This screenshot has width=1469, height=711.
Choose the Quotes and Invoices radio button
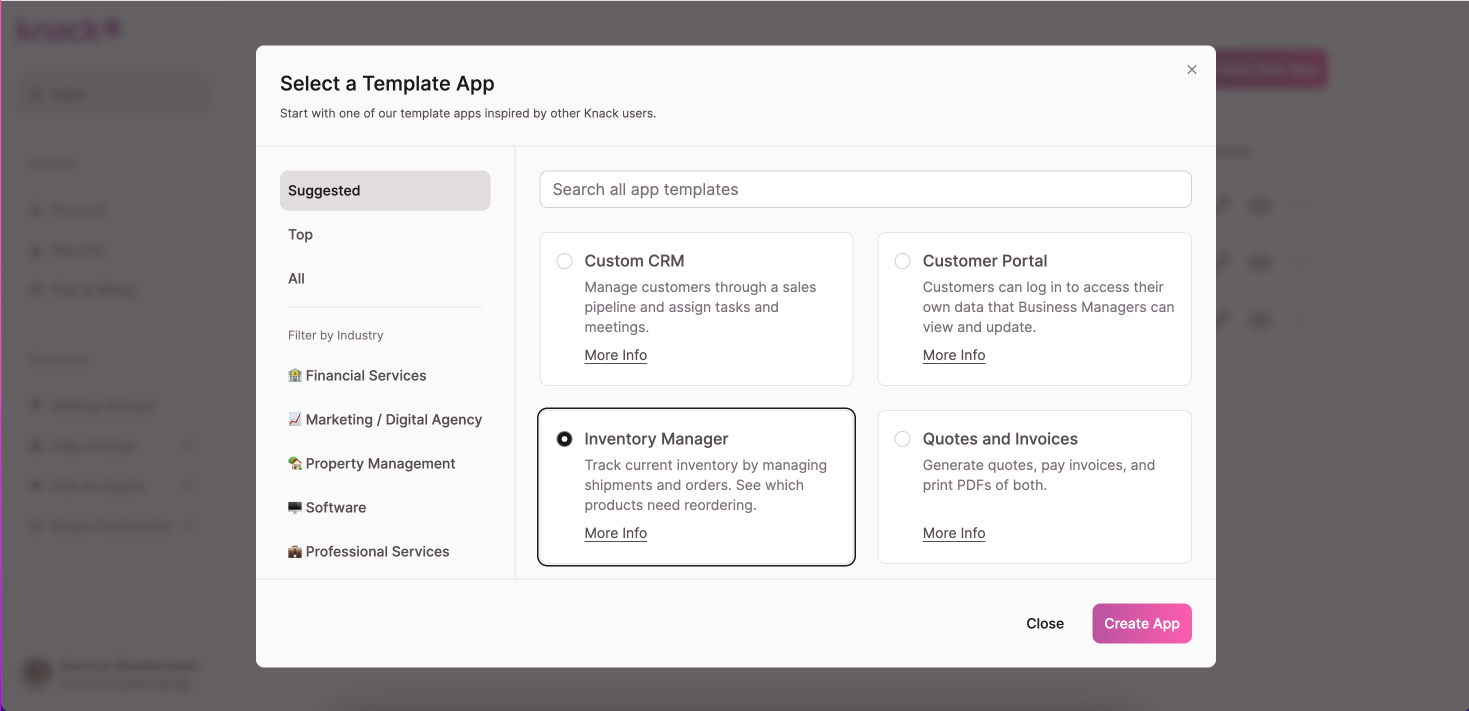pos(903,439)
